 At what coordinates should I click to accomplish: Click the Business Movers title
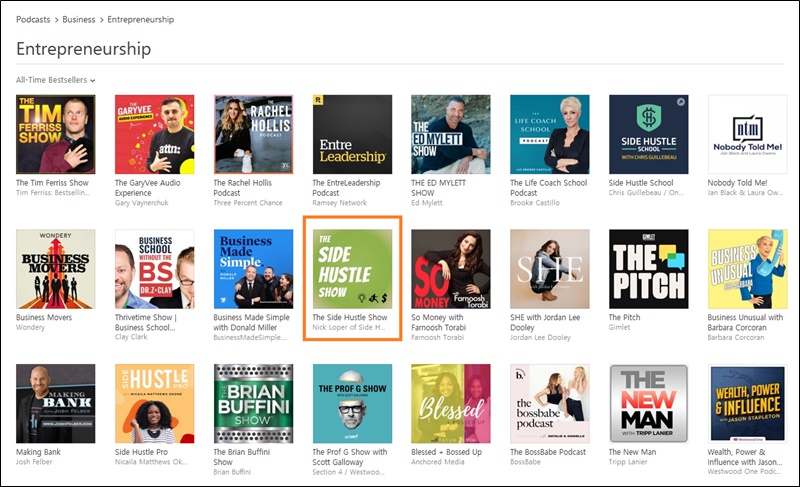(x=44, y=317)
